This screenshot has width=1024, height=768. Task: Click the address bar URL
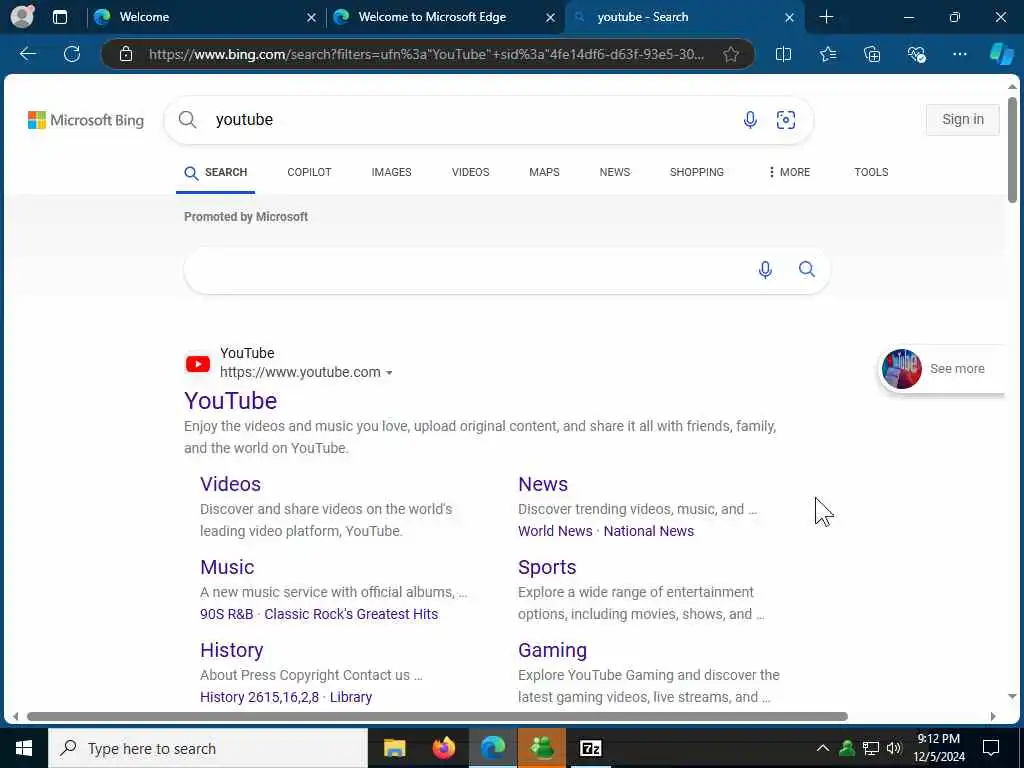(426, 54)
